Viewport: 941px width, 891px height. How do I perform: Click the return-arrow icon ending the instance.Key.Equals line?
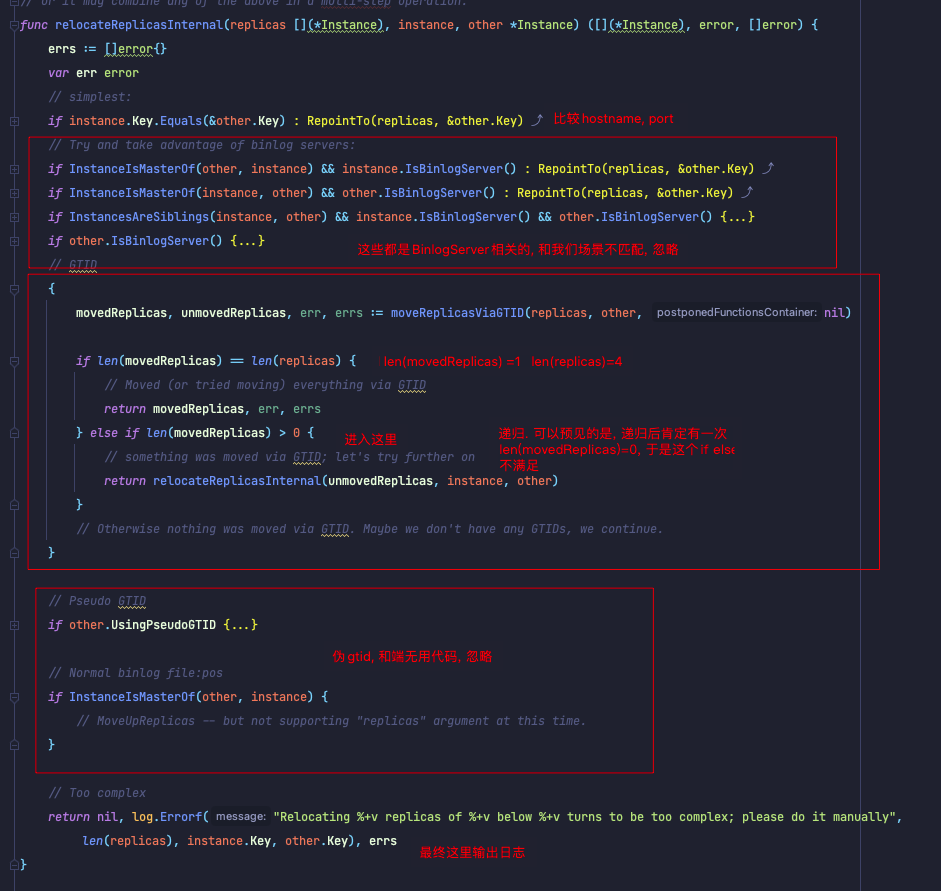click(x=537, y=120)
